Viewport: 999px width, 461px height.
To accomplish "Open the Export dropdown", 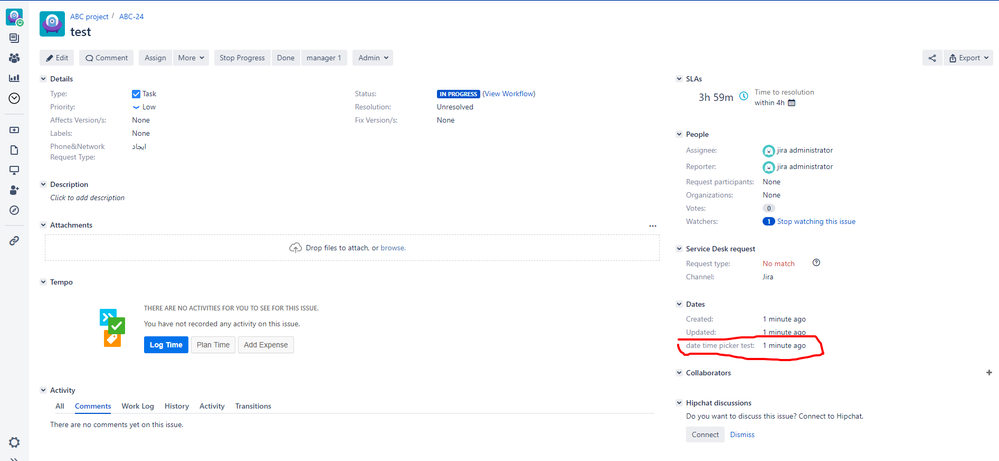I will point(968,58).
